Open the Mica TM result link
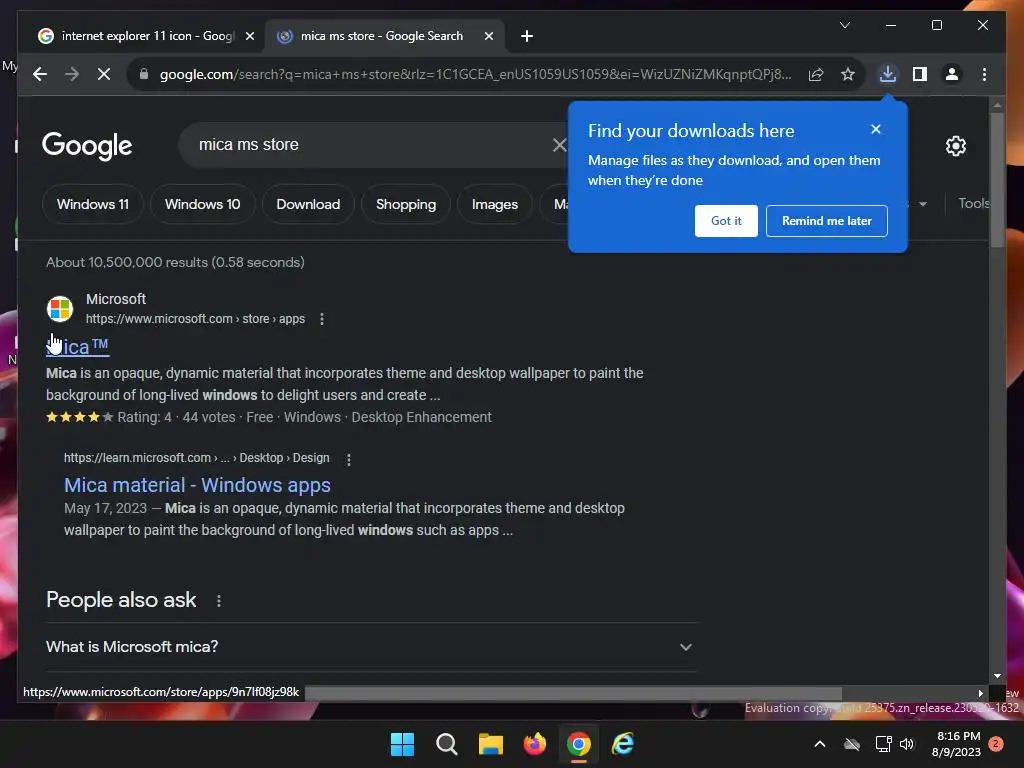1024x768 pixels. coord(78,346)
